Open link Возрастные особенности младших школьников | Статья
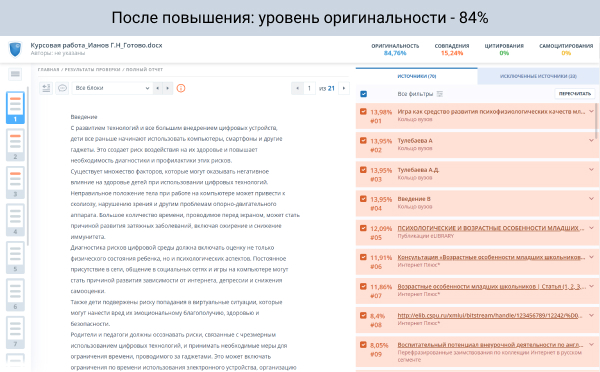The width and height of the screenshot is (600, 372). (x=491, y=286)
